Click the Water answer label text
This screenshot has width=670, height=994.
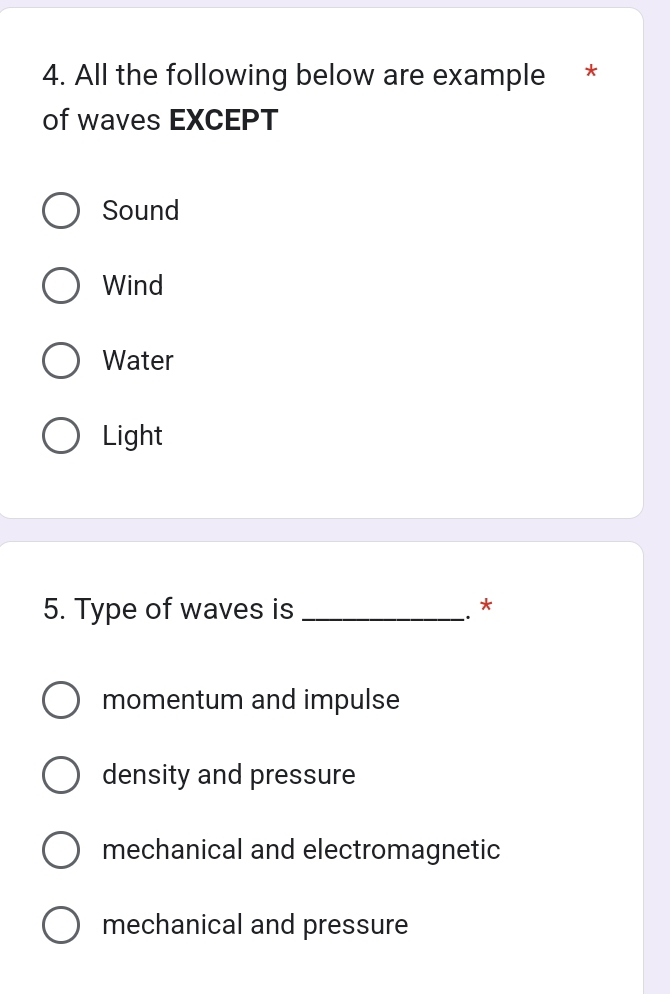[138, 361]
